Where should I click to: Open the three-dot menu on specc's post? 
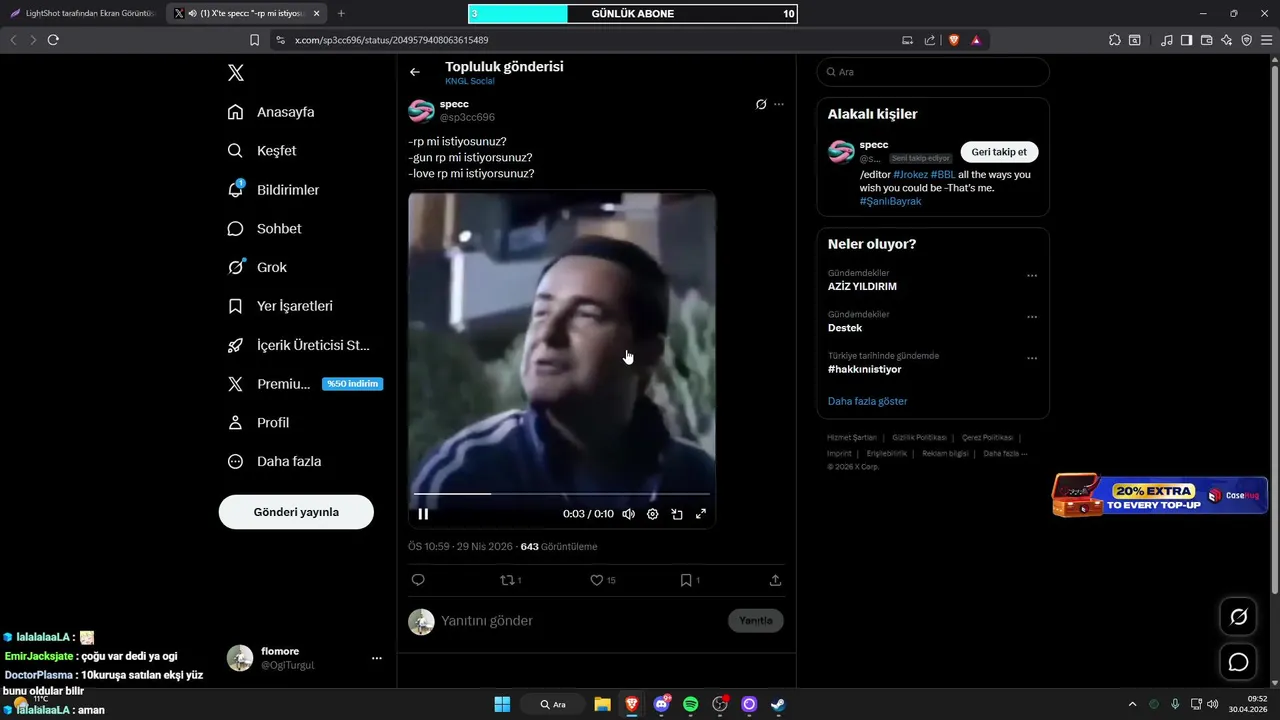779,104
